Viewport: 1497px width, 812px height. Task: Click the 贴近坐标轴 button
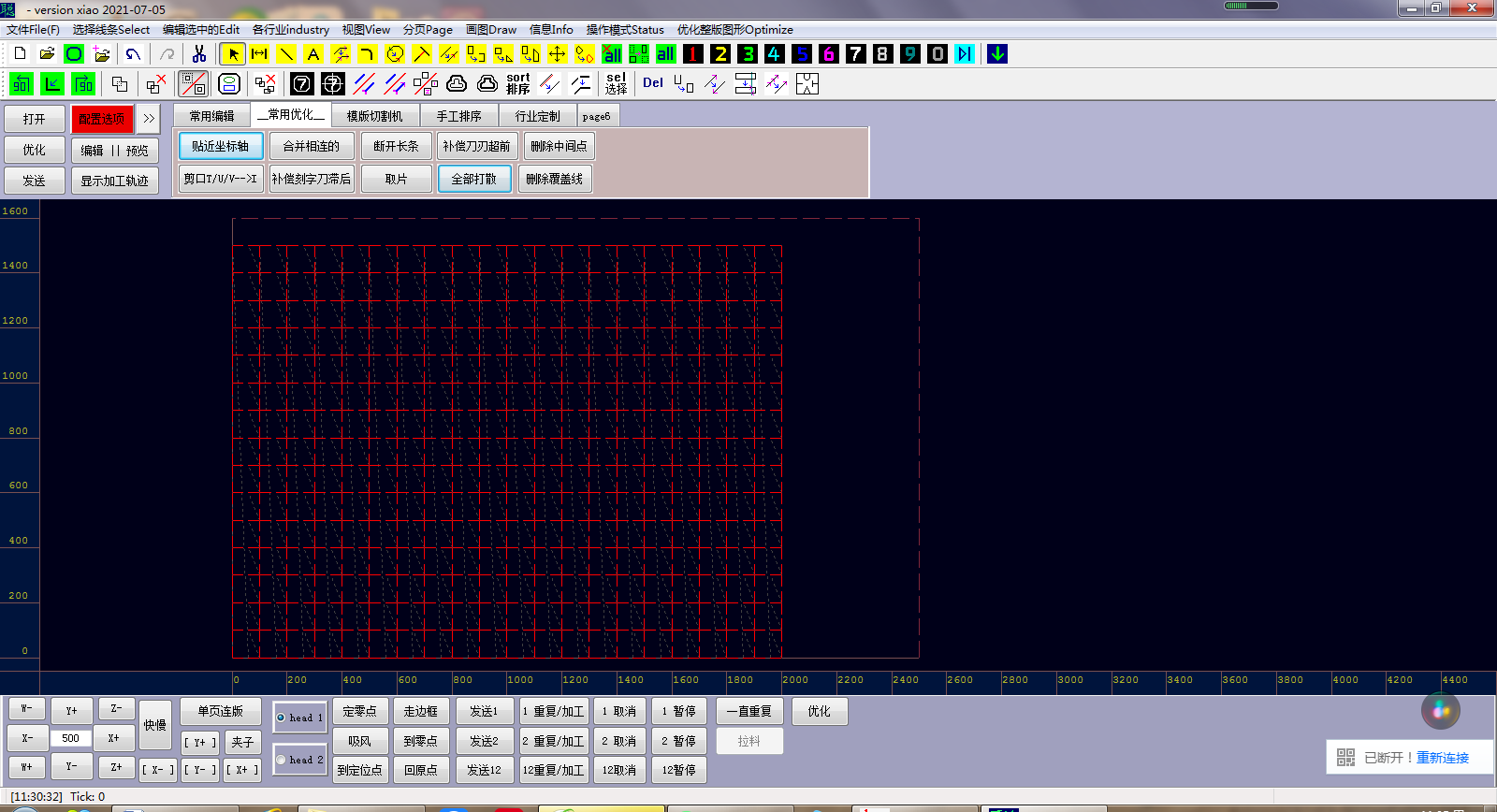point(221,146)
